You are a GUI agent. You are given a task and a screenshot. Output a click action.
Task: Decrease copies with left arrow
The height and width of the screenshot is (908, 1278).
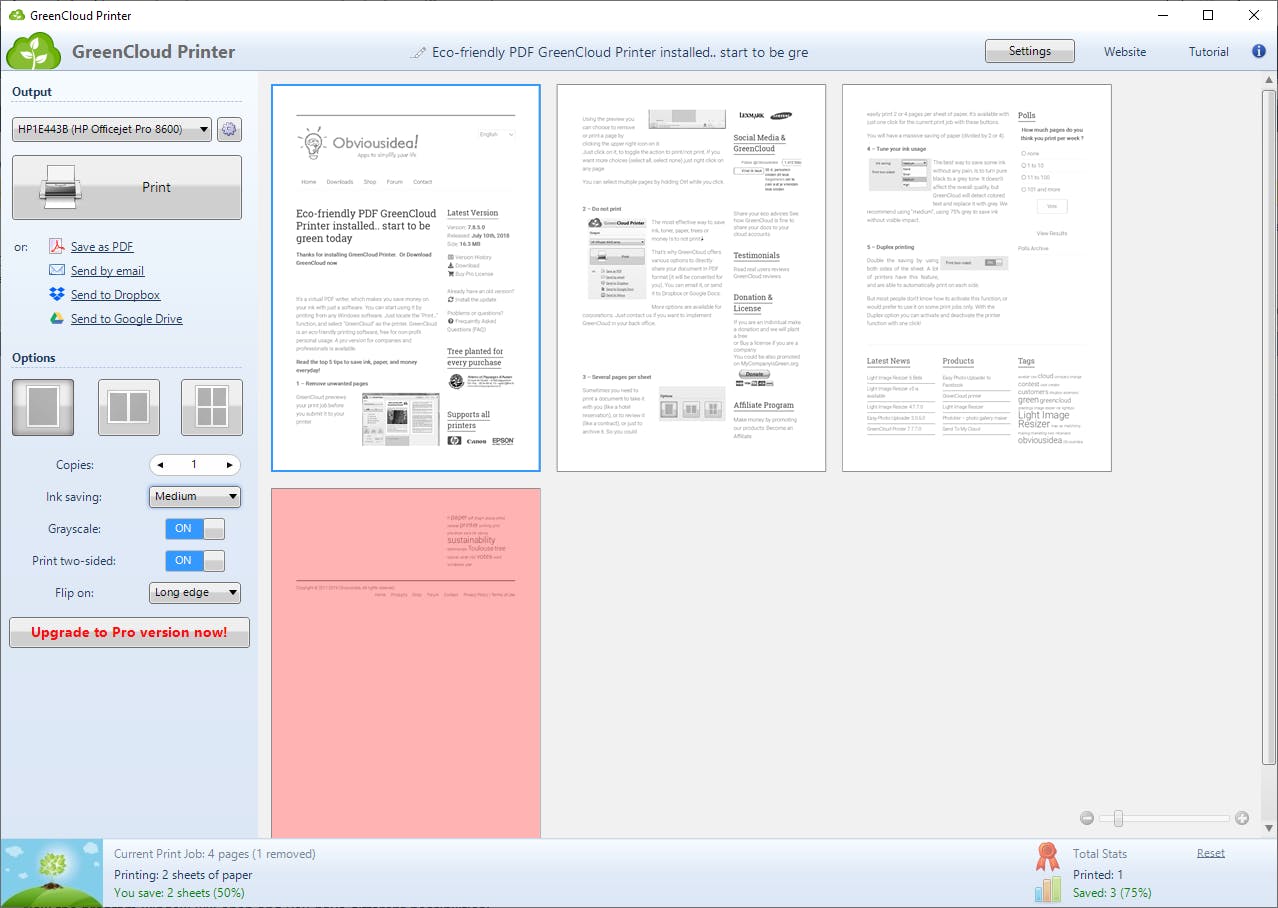point(161,465)
